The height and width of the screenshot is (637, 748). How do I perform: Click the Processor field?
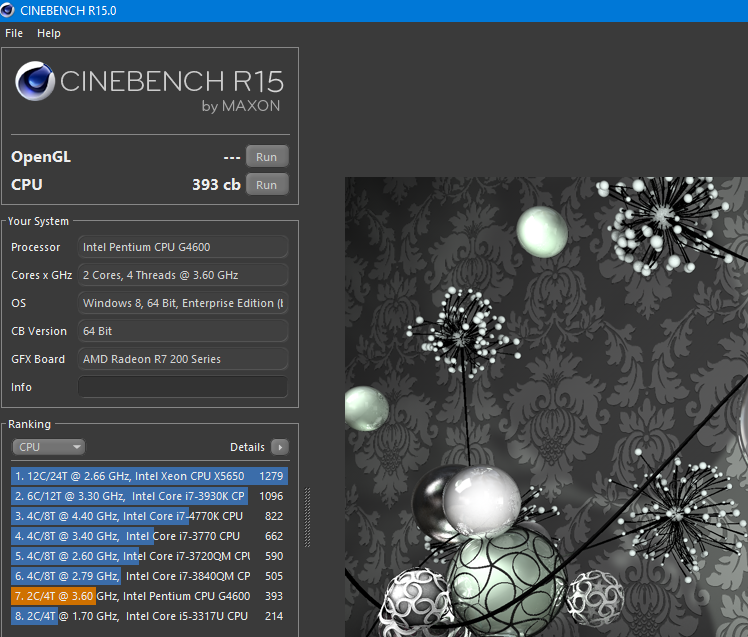pyautogui.click(x=183, y=247)
